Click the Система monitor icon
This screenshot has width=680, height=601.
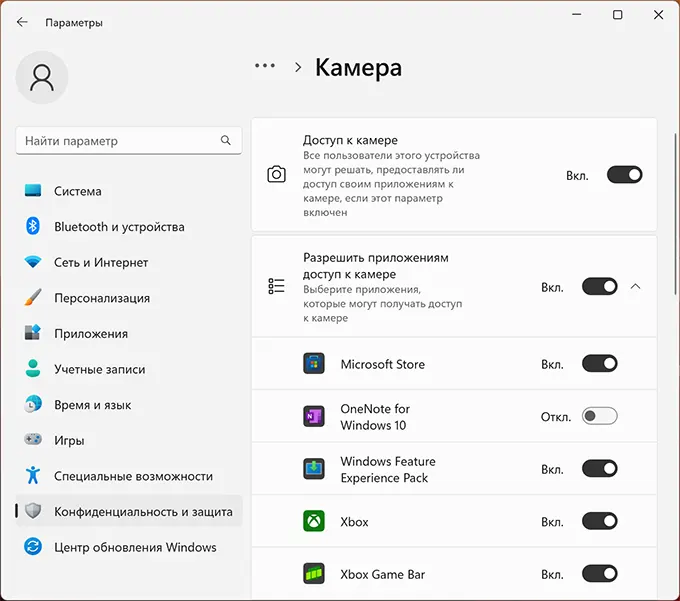point(33,191)
